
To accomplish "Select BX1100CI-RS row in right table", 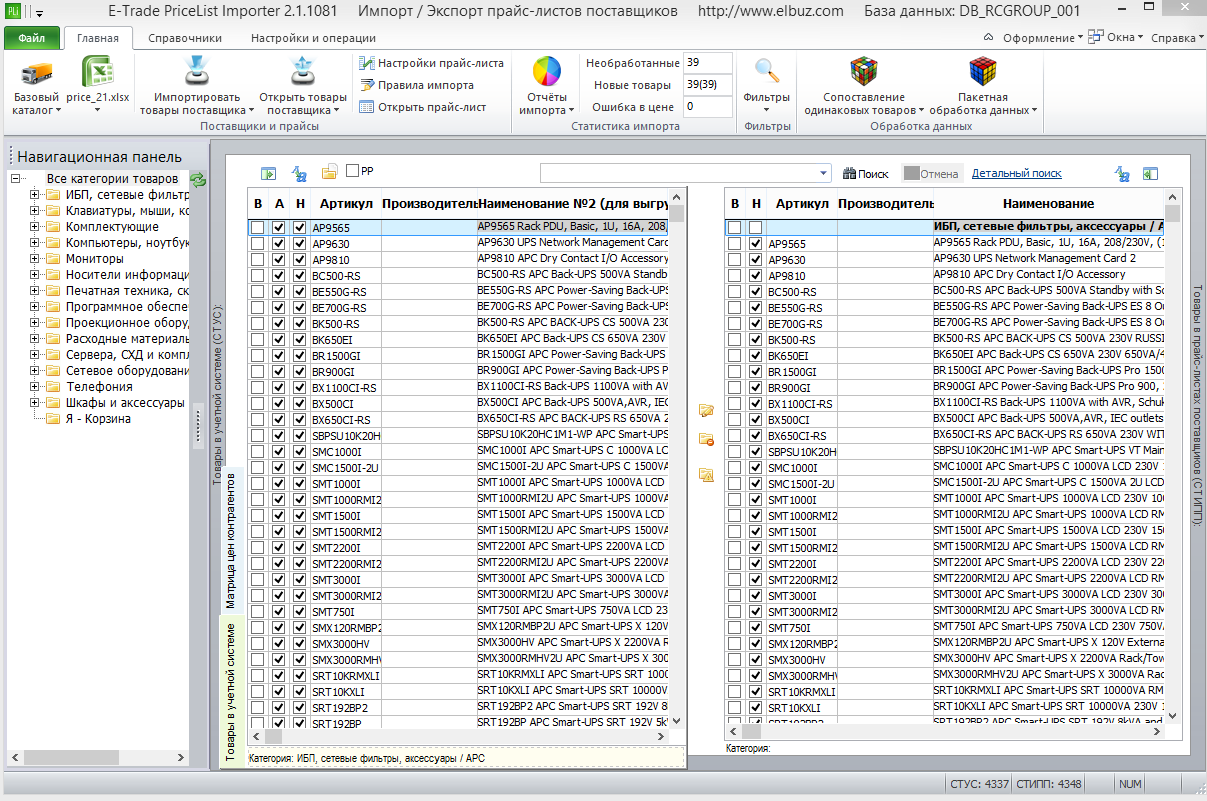I will coord(946,404).
